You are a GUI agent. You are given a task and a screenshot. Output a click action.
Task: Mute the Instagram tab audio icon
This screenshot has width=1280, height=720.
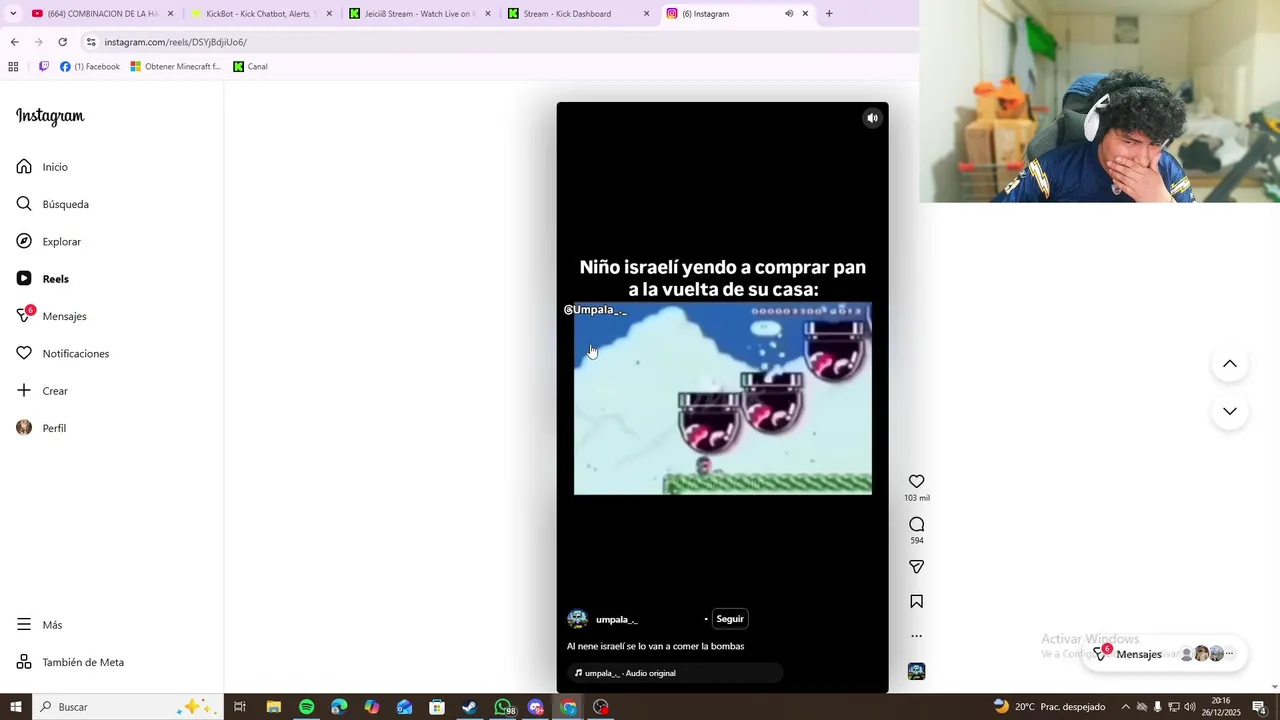(x=788, y=14)
